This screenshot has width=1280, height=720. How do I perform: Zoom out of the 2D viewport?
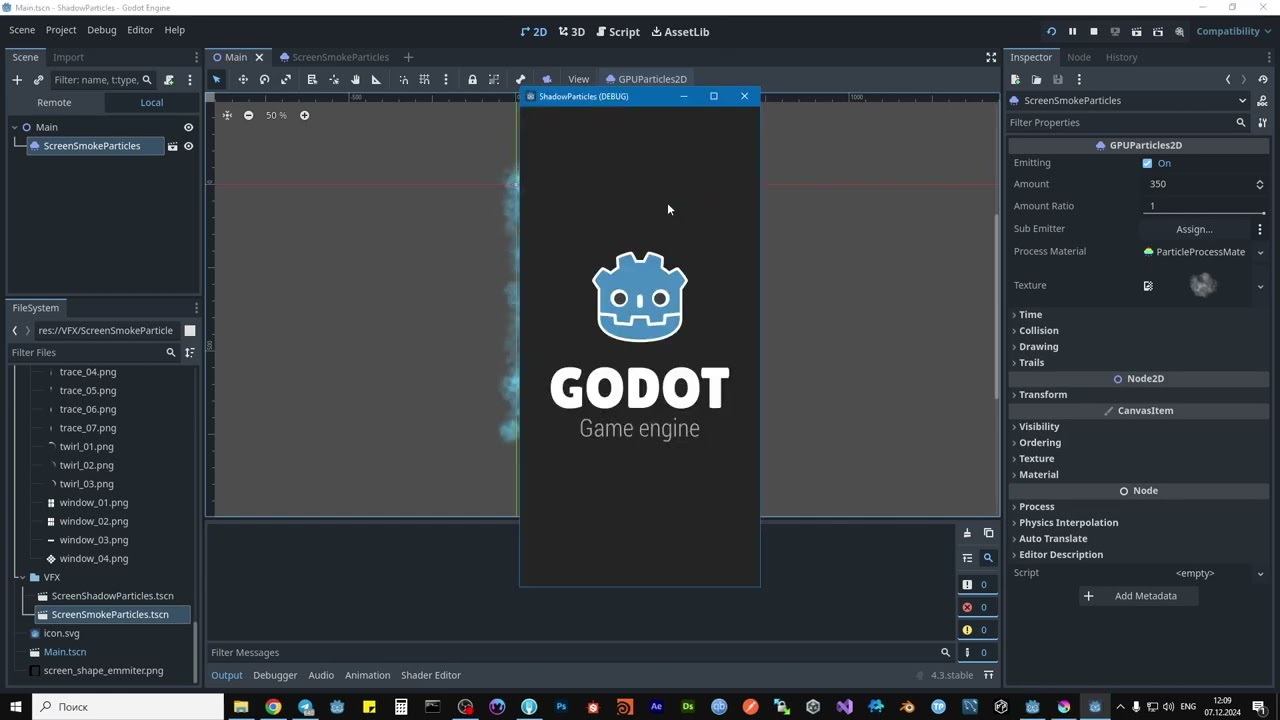pyautogui.click(x=248, y=115)
